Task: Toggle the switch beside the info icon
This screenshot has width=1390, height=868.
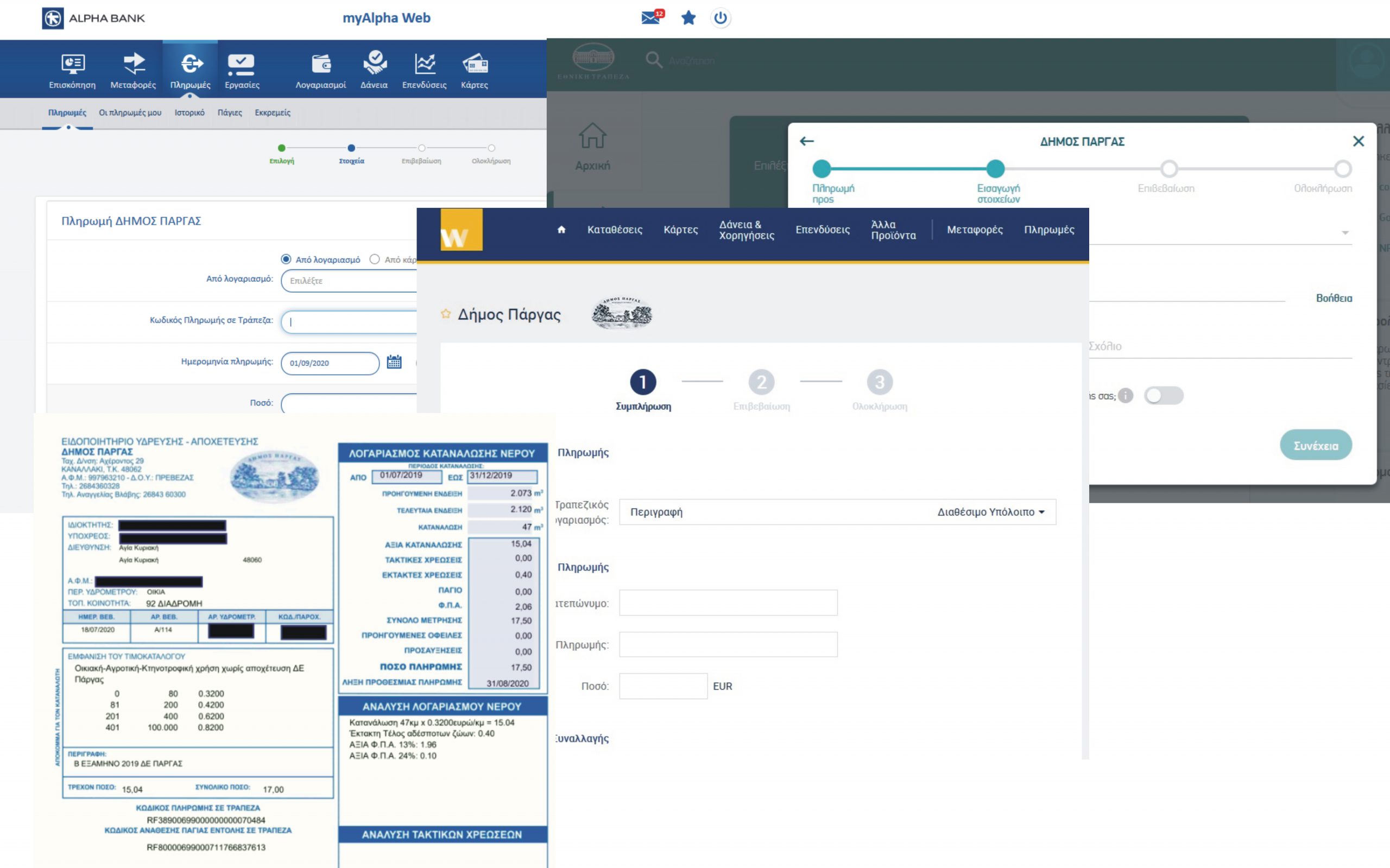Action: pos(1163,395)
